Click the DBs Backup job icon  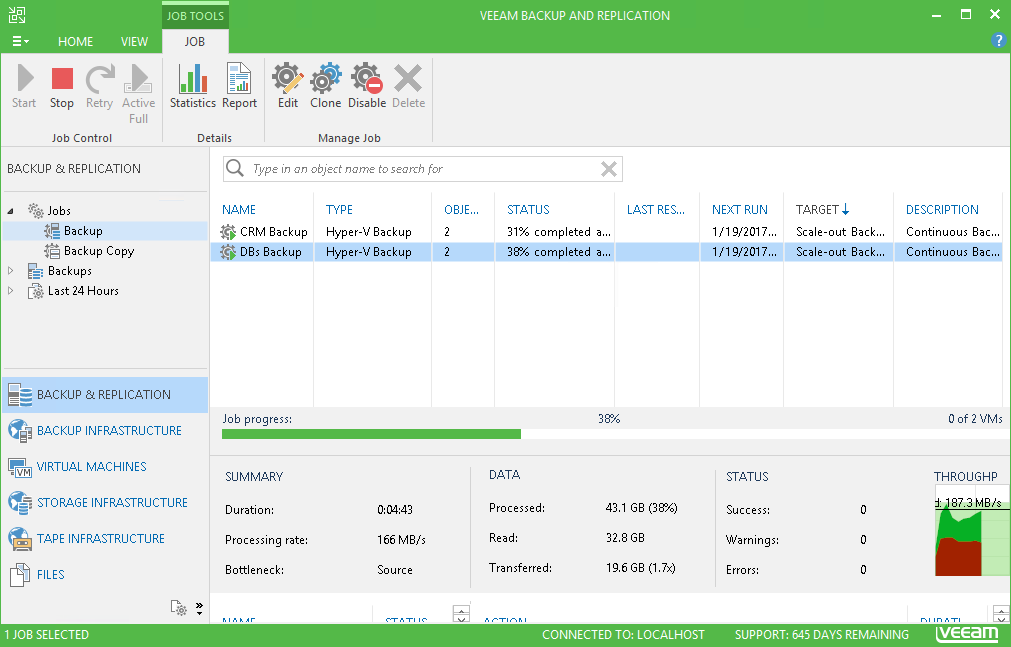(x=228, y=252)
